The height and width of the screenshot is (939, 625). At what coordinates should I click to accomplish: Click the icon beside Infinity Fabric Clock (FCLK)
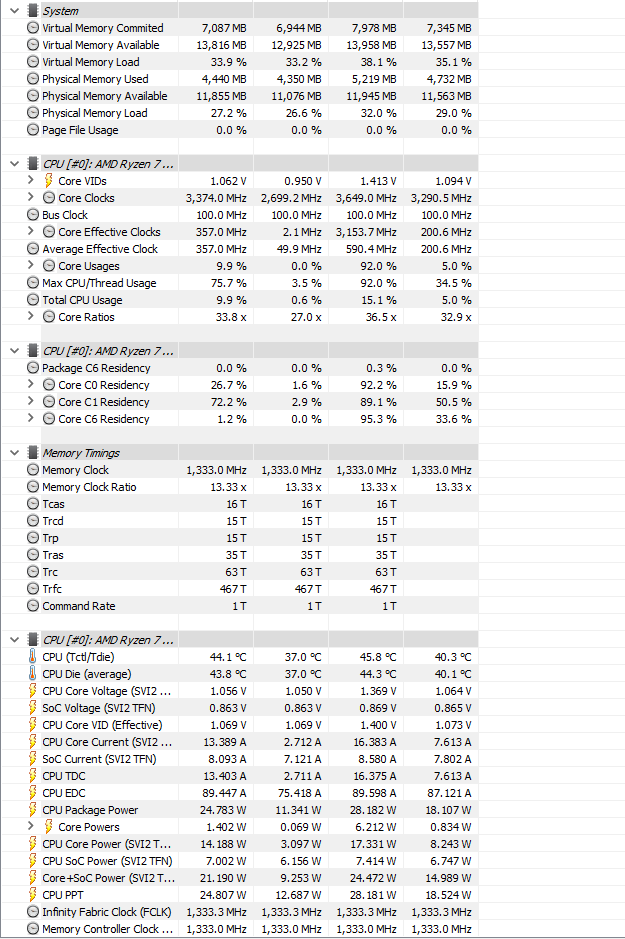tap(33, 912)
